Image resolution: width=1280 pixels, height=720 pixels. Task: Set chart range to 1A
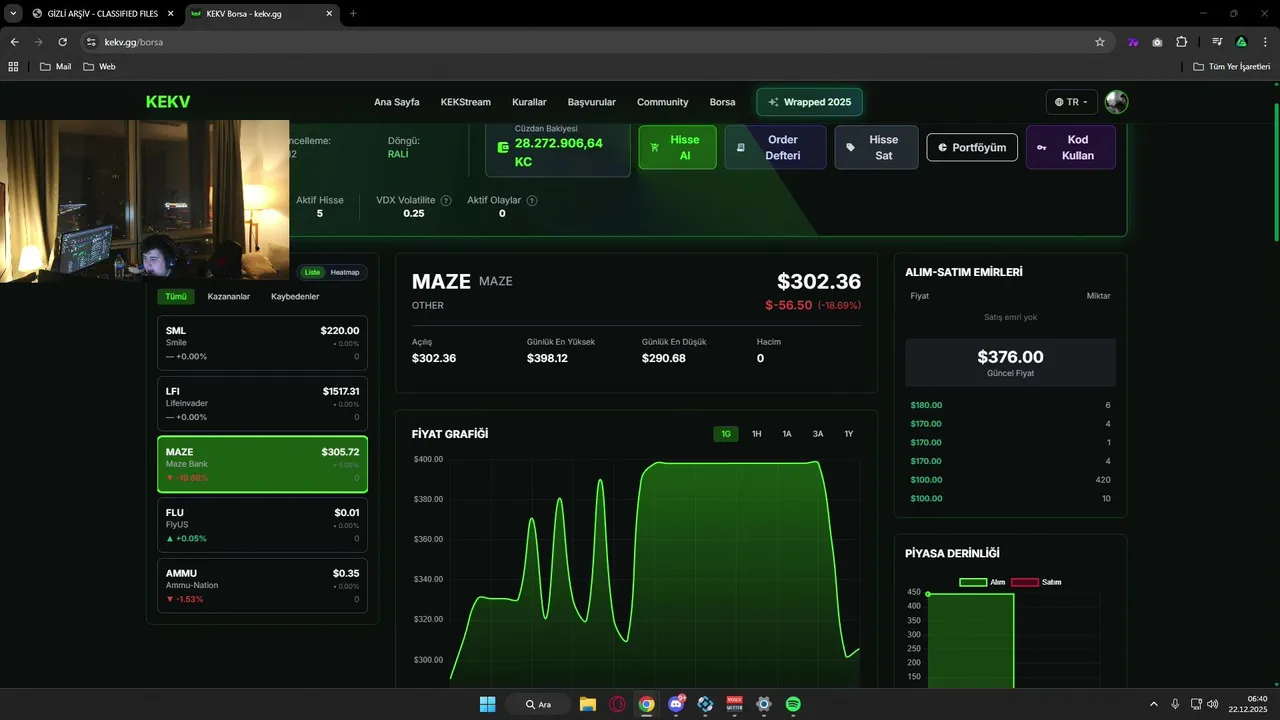coord(787,434)
